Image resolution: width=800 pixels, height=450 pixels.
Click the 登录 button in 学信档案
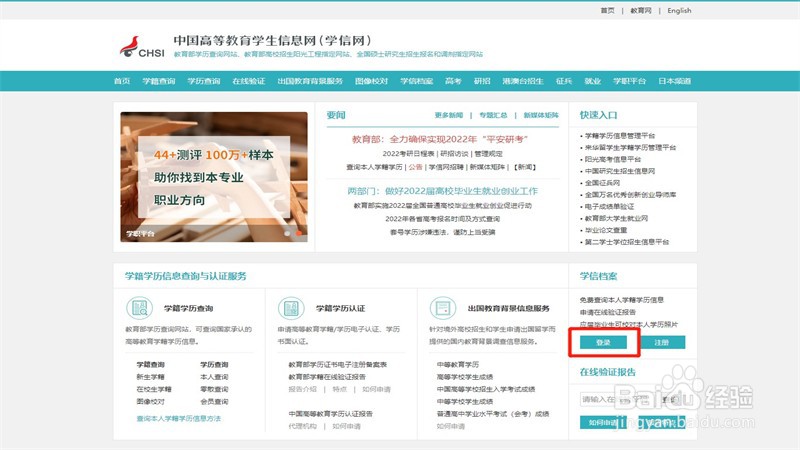603,342
